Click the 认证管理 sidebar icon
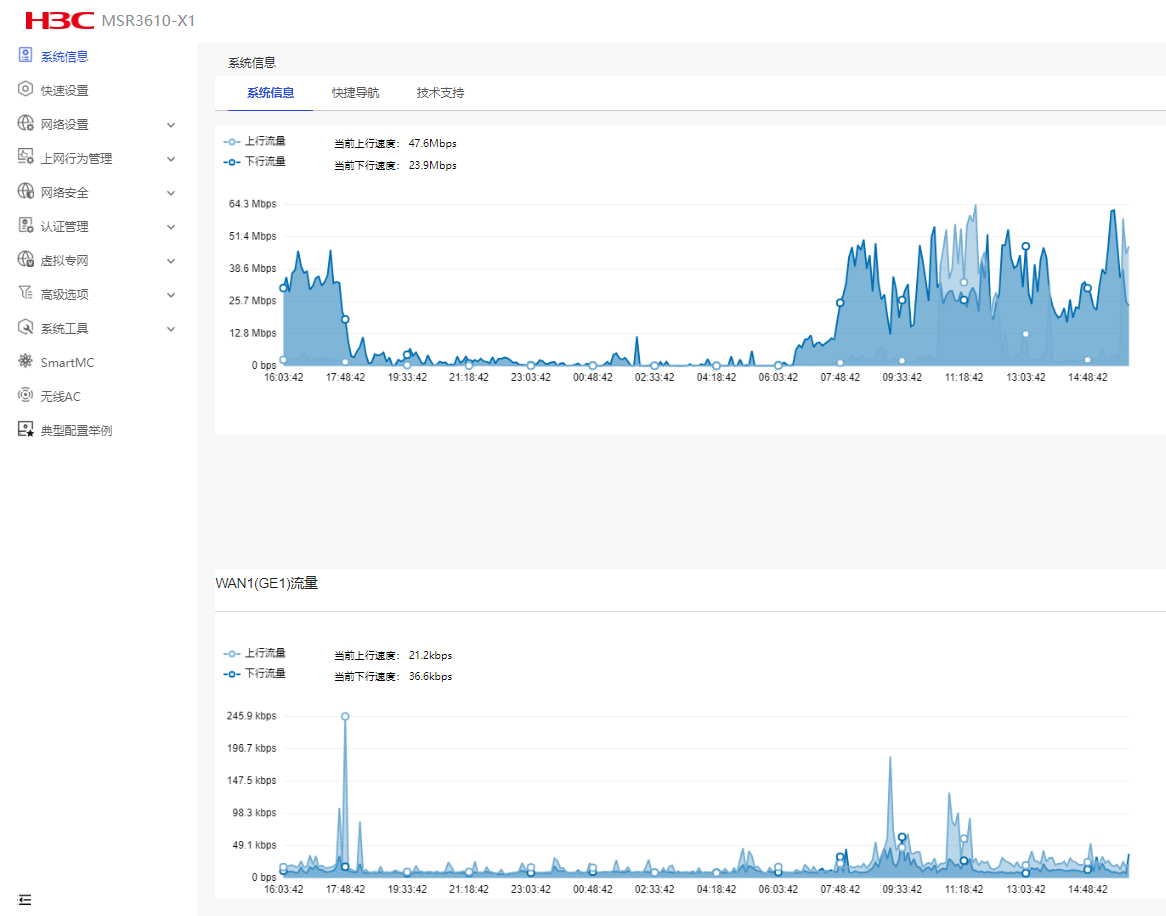This screenshot has height=916, width=1166. tap(25, 225)
